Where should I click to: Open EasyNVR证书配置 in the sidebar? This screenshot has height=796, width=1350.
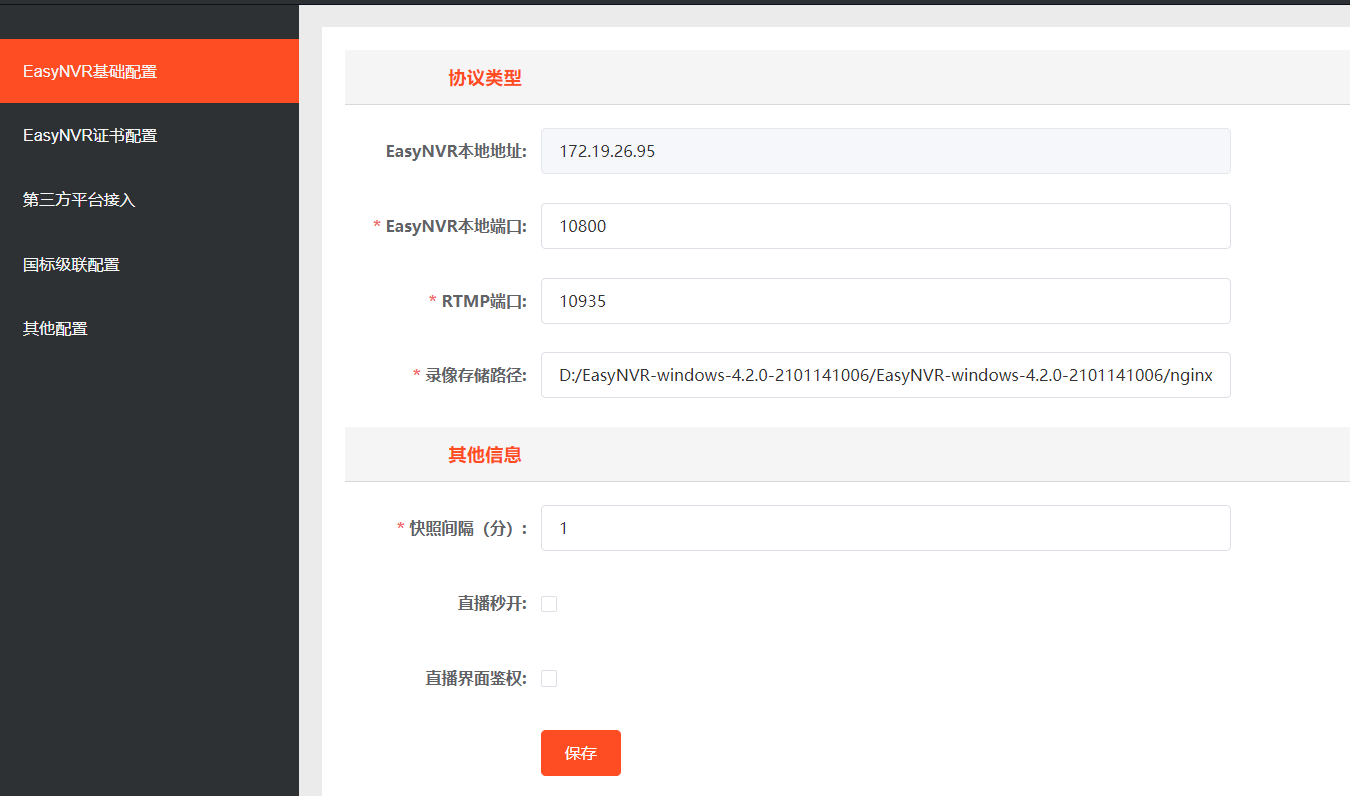click(149, 135)
